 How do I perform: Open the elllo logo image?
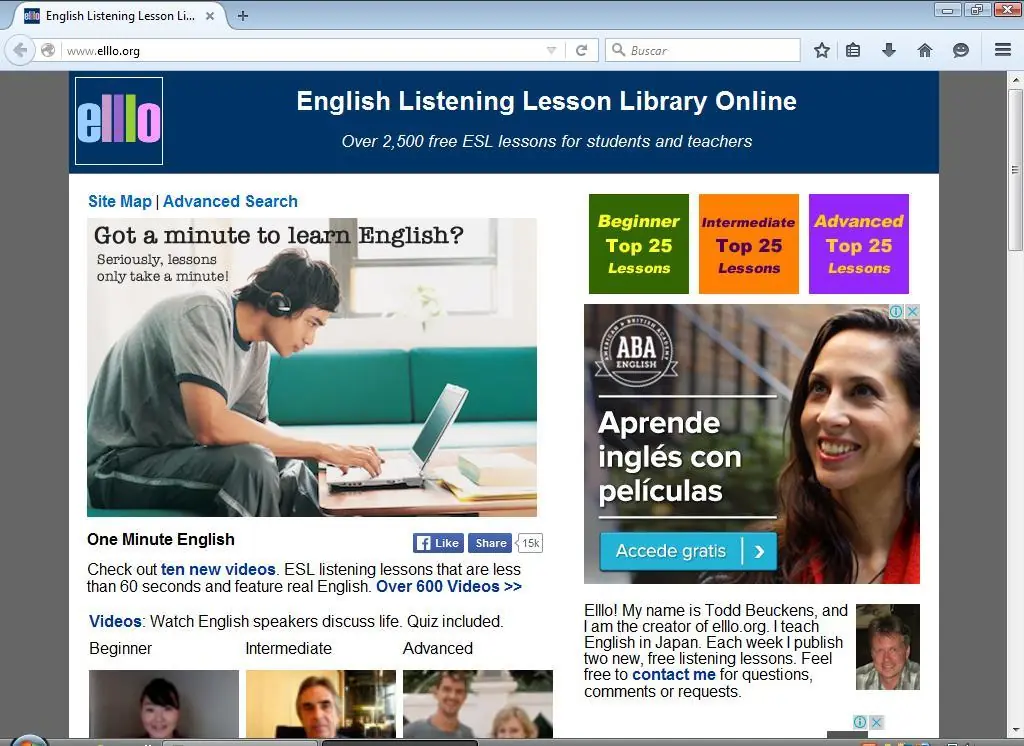click(x=119, y=121)
